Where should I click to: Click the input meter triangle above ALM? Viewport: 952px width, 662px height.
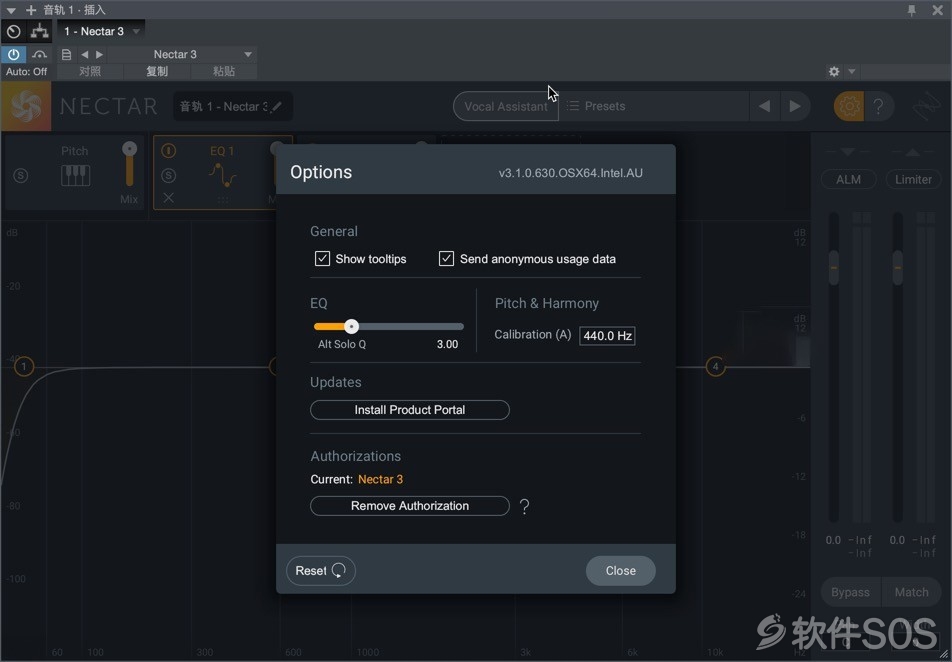click(x=848, y=151)
